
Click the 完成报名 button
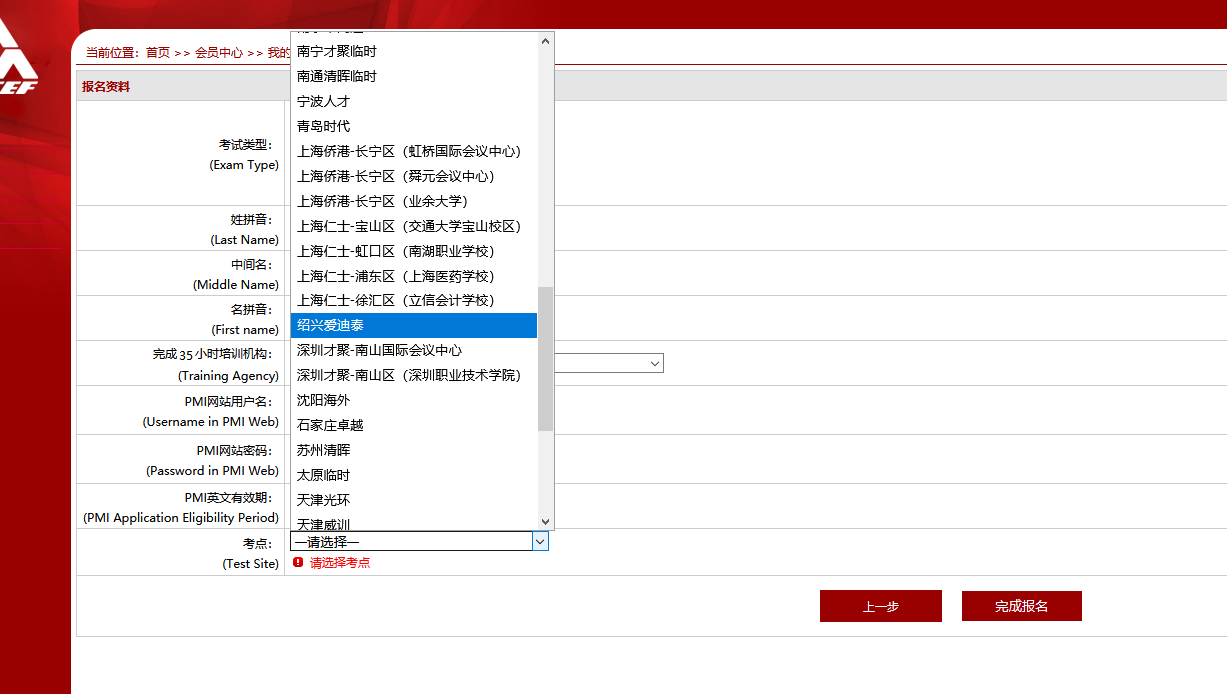pos(1022,606)
